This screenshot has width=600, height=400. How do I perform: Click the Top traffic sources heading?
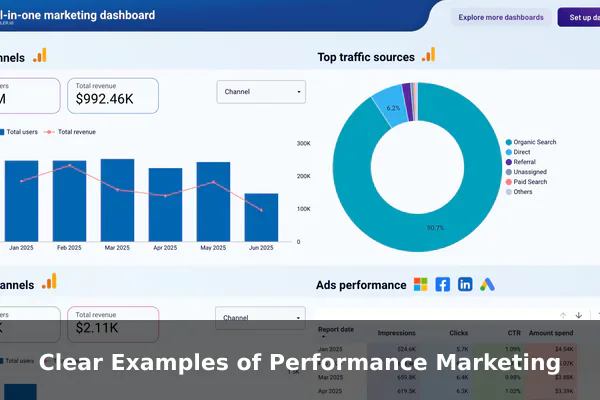(x=366, y=57)
